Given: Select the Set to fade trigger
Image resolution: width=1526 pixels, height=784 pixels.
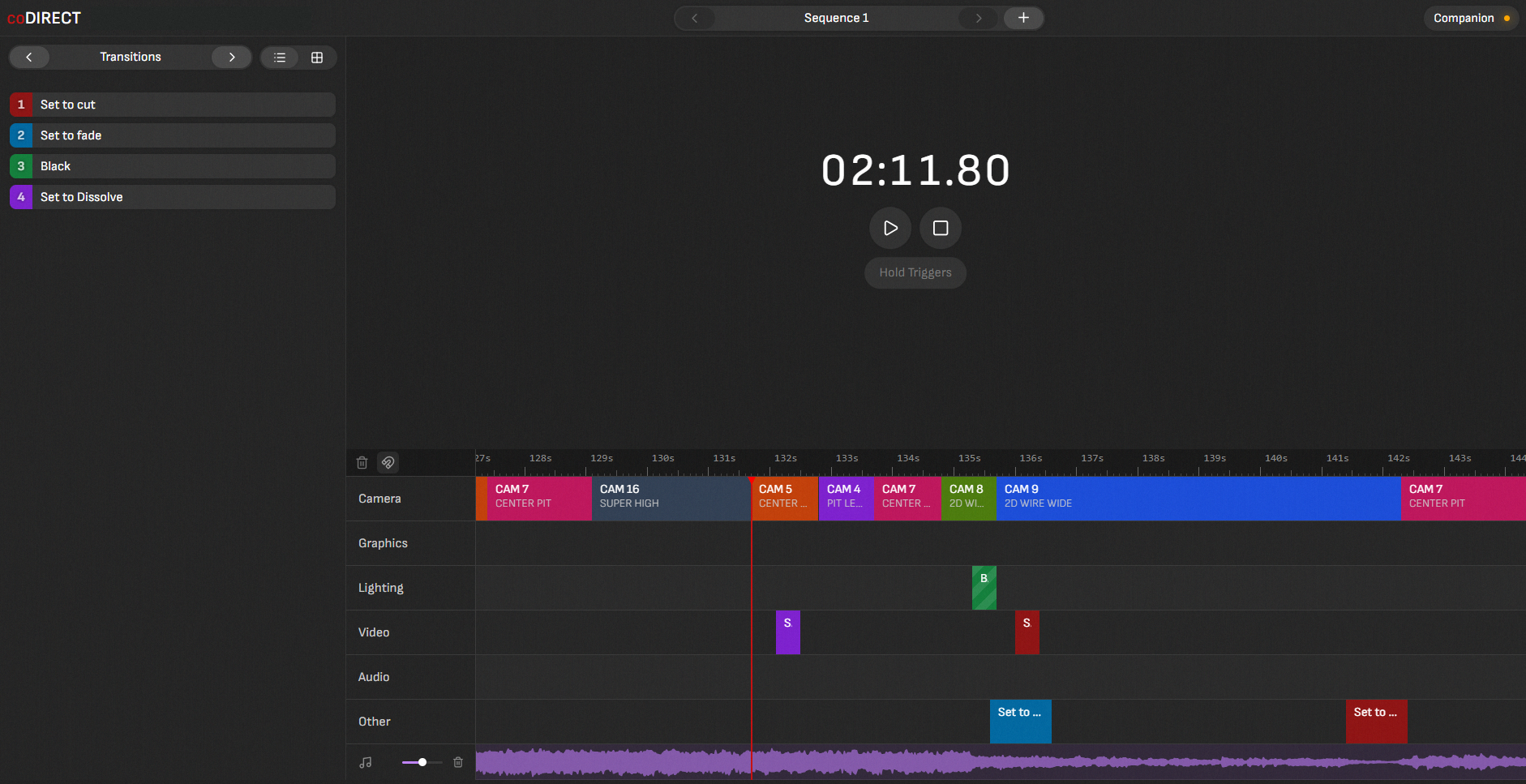Looking at the screenshot, I should pyautogui.click(x=173, y=135).
